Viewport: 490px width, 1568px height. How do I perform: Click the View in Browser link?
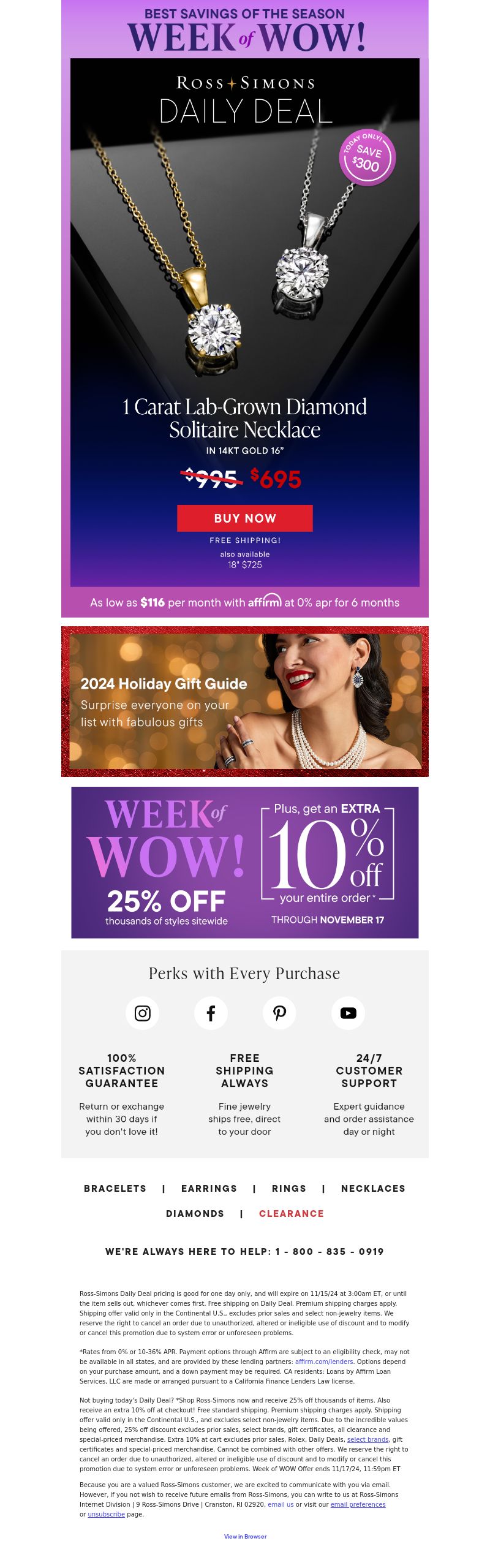pyautogui.click(x=245, y=1536)
